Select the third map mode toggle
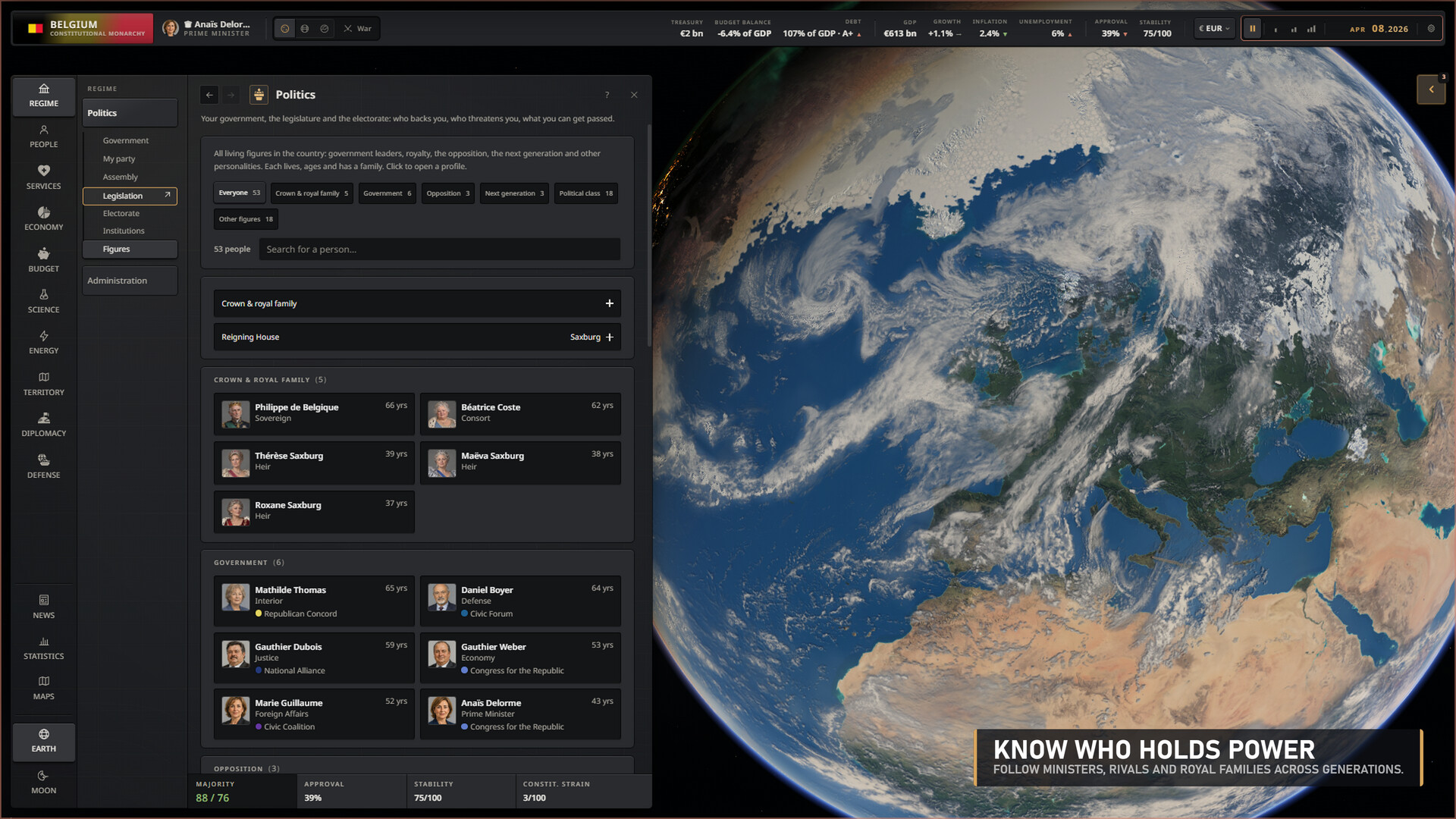Screen dimensions: 1456x819 325,29
